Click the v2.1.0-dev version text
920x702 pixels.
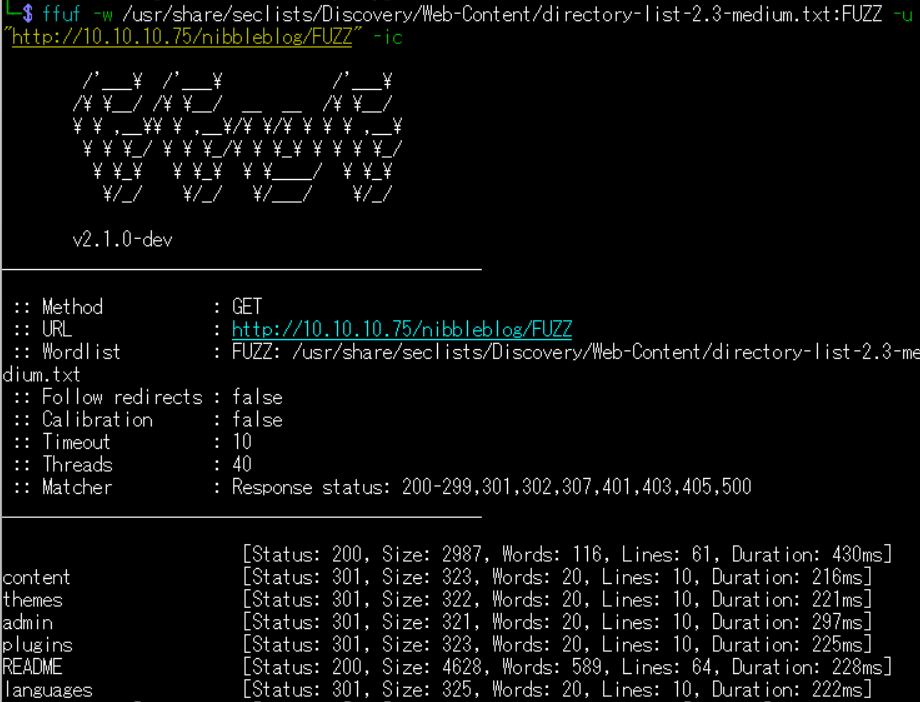pos(123,241)
